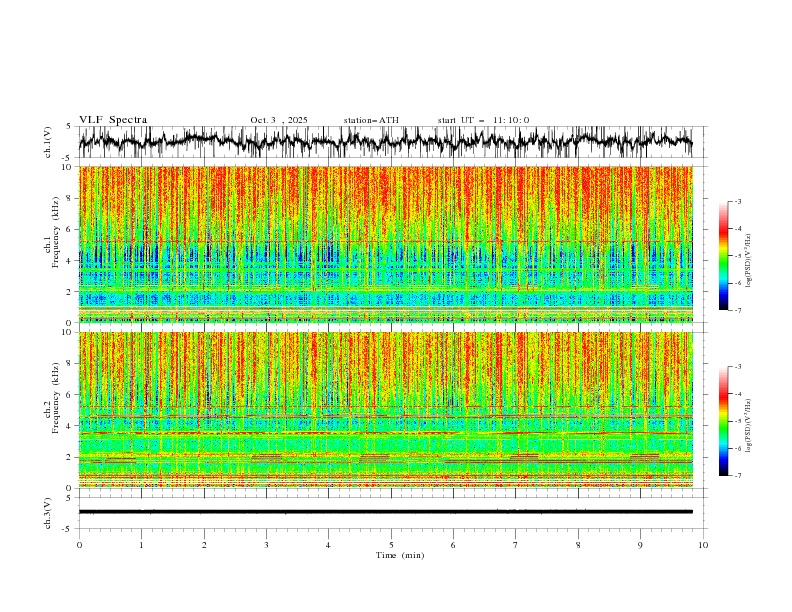Viewport: 792px width, 612px height.
Task: Click the ch.2 colorbar "log(PSD)(V²/Hz)" label
Action: tap(748, 425)
